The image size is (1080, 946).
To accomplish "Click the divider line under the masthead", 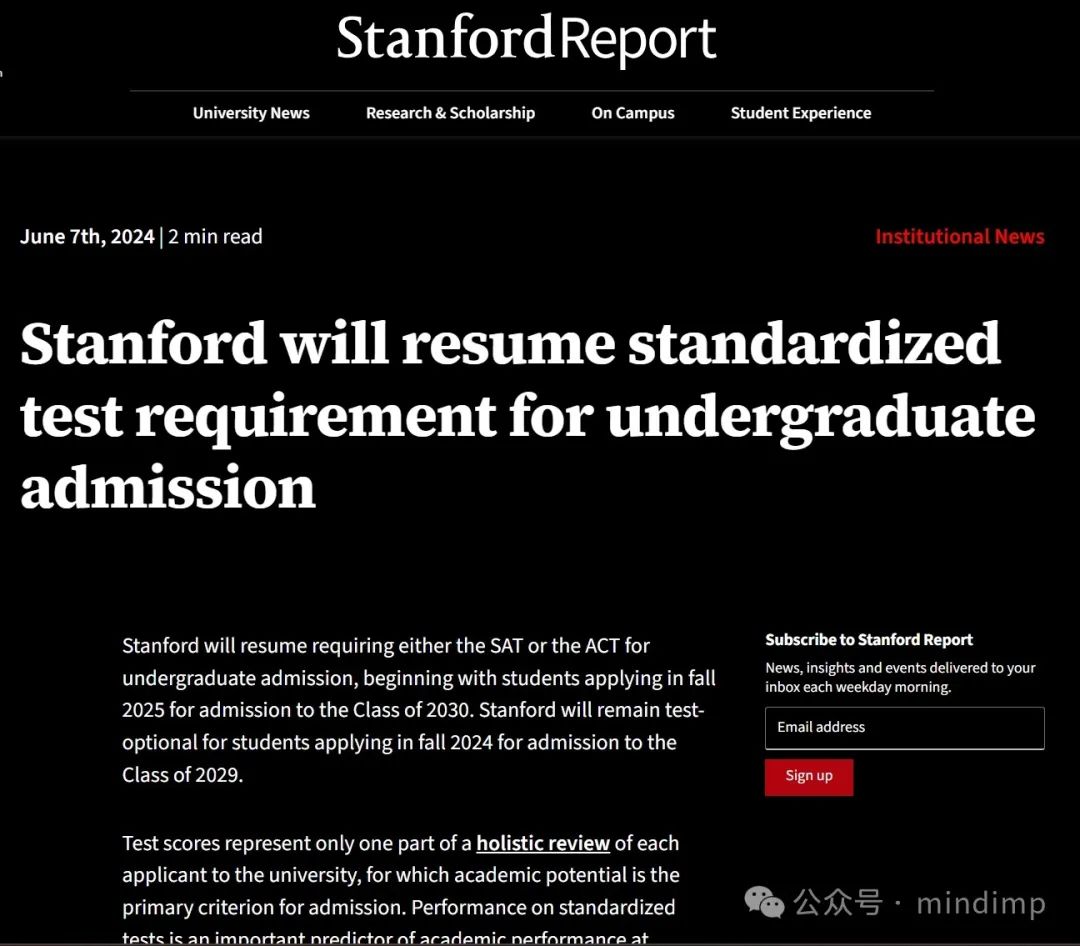I will coord(532,90).
